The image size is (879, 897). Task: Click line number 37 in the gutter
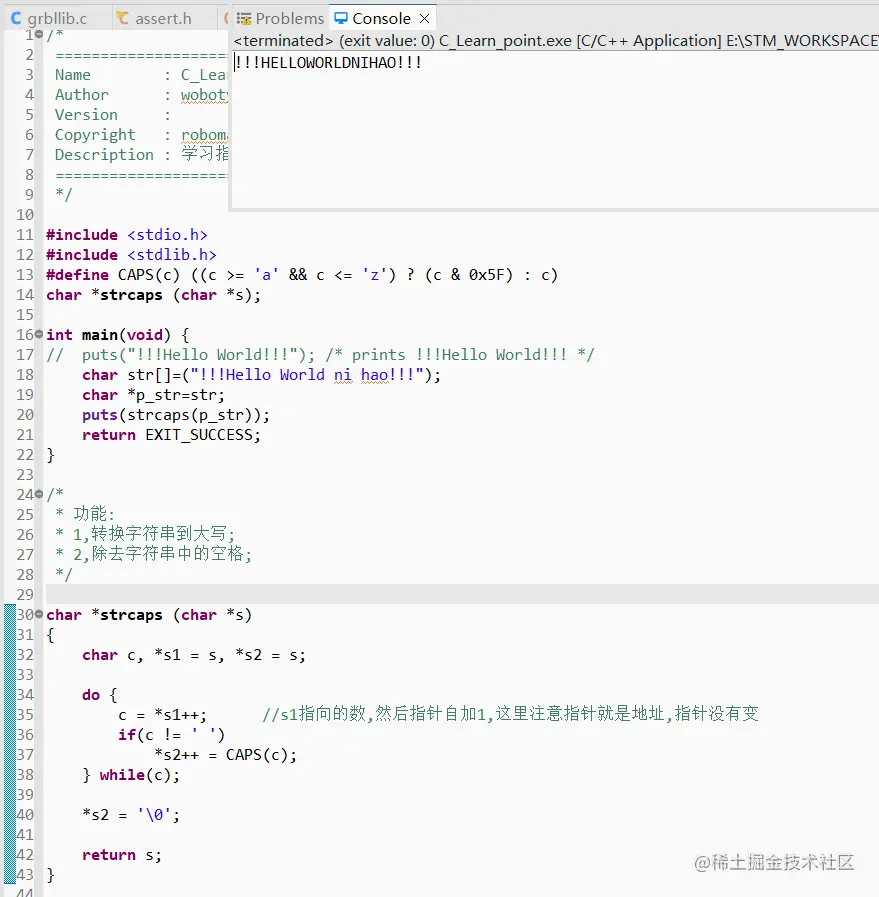[25, 755]
